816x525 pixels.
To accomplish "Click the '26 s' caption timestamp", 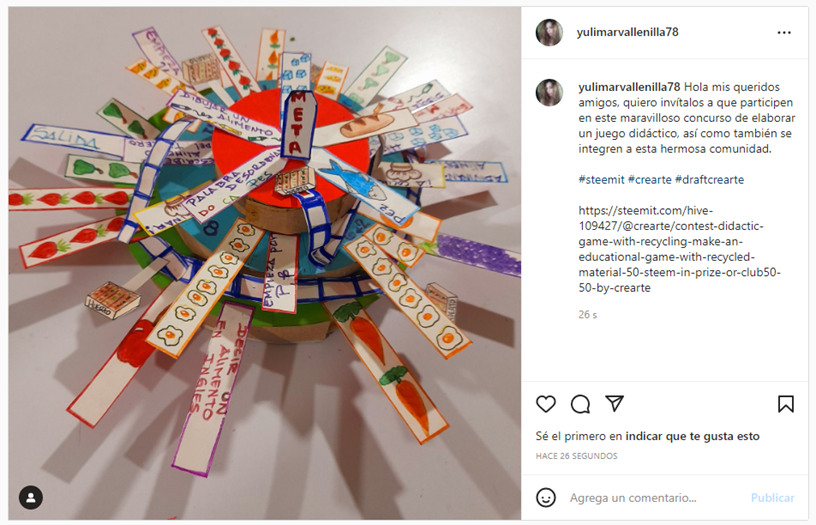I will pyautogui.click(x=588, y=315).
